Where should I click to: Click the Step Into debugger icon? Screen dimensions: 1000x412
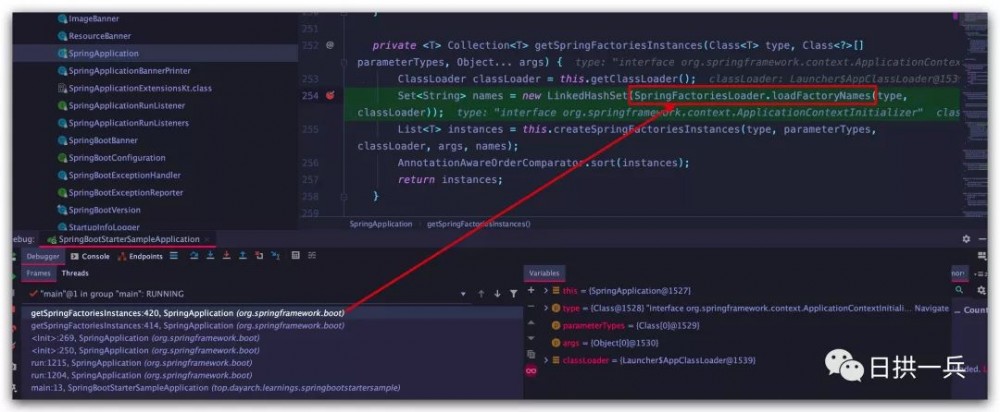click(210, 256)
